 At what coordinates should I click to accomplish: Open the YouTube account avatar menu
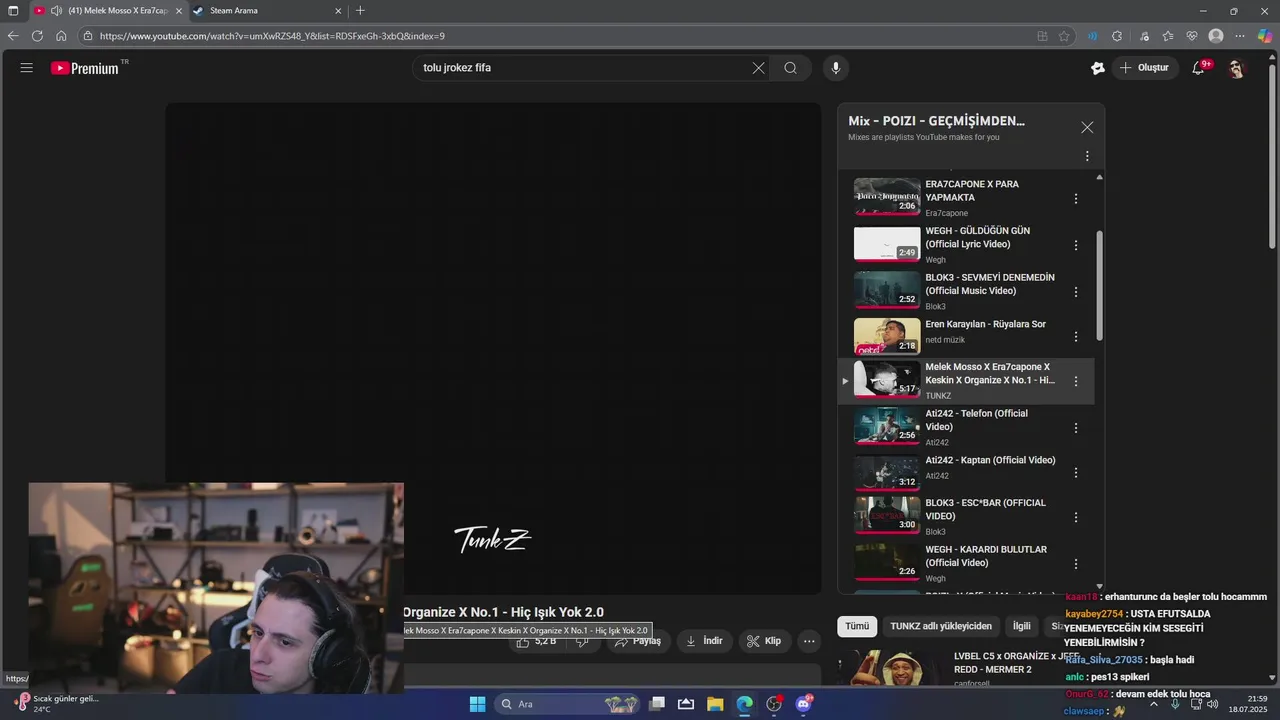[1236, 68]
